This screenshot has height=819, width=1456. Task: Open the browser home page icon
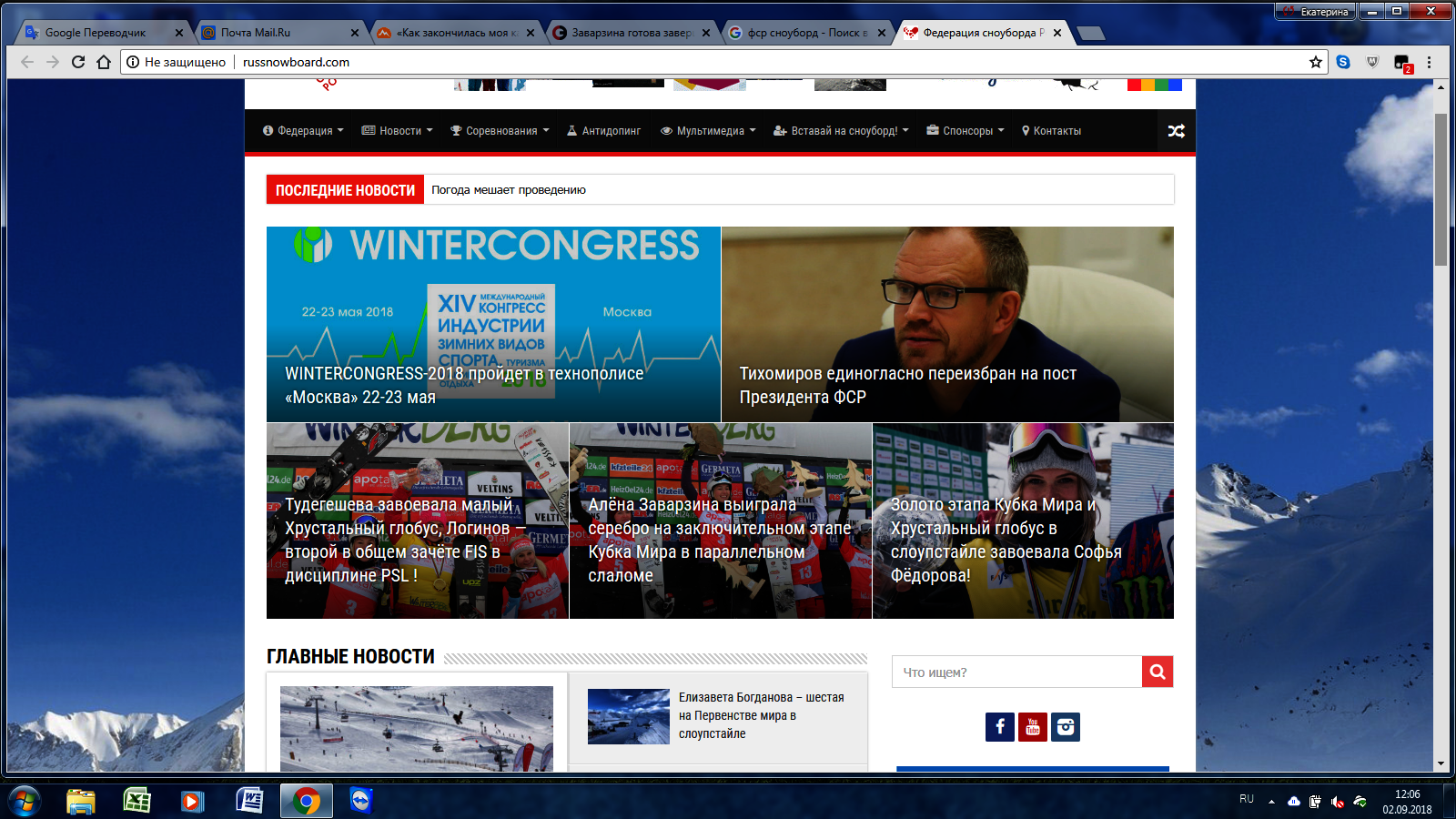coord(104,62)
